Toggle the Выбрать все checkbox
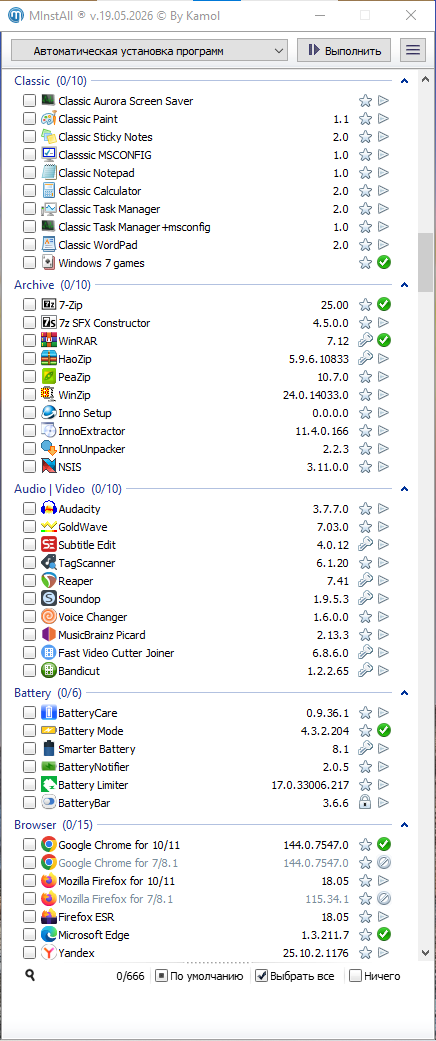The image size is (436, 1041). [x=261, y=976]
